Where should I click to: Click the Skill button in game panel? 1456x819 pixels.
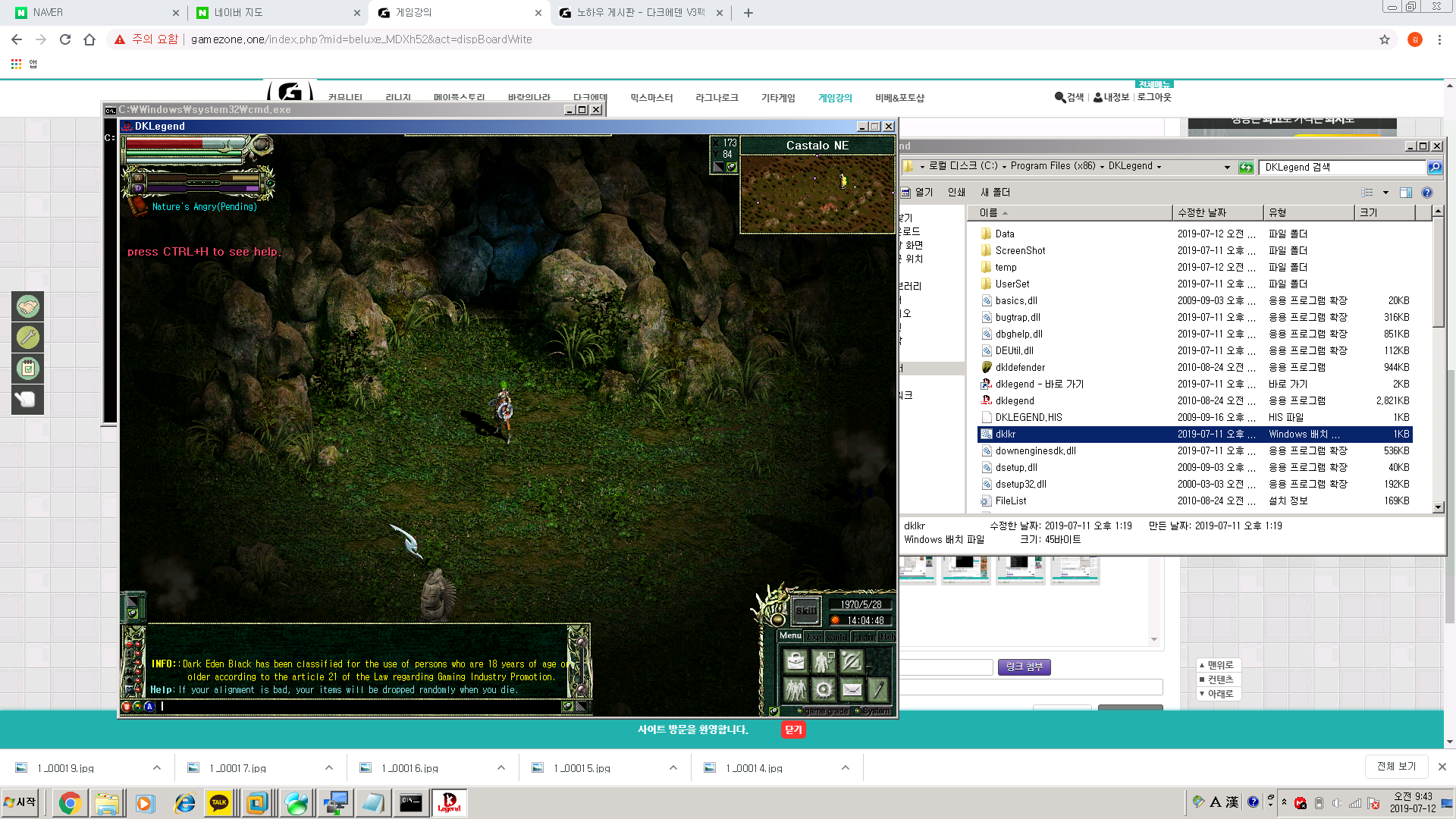[805, 610]
